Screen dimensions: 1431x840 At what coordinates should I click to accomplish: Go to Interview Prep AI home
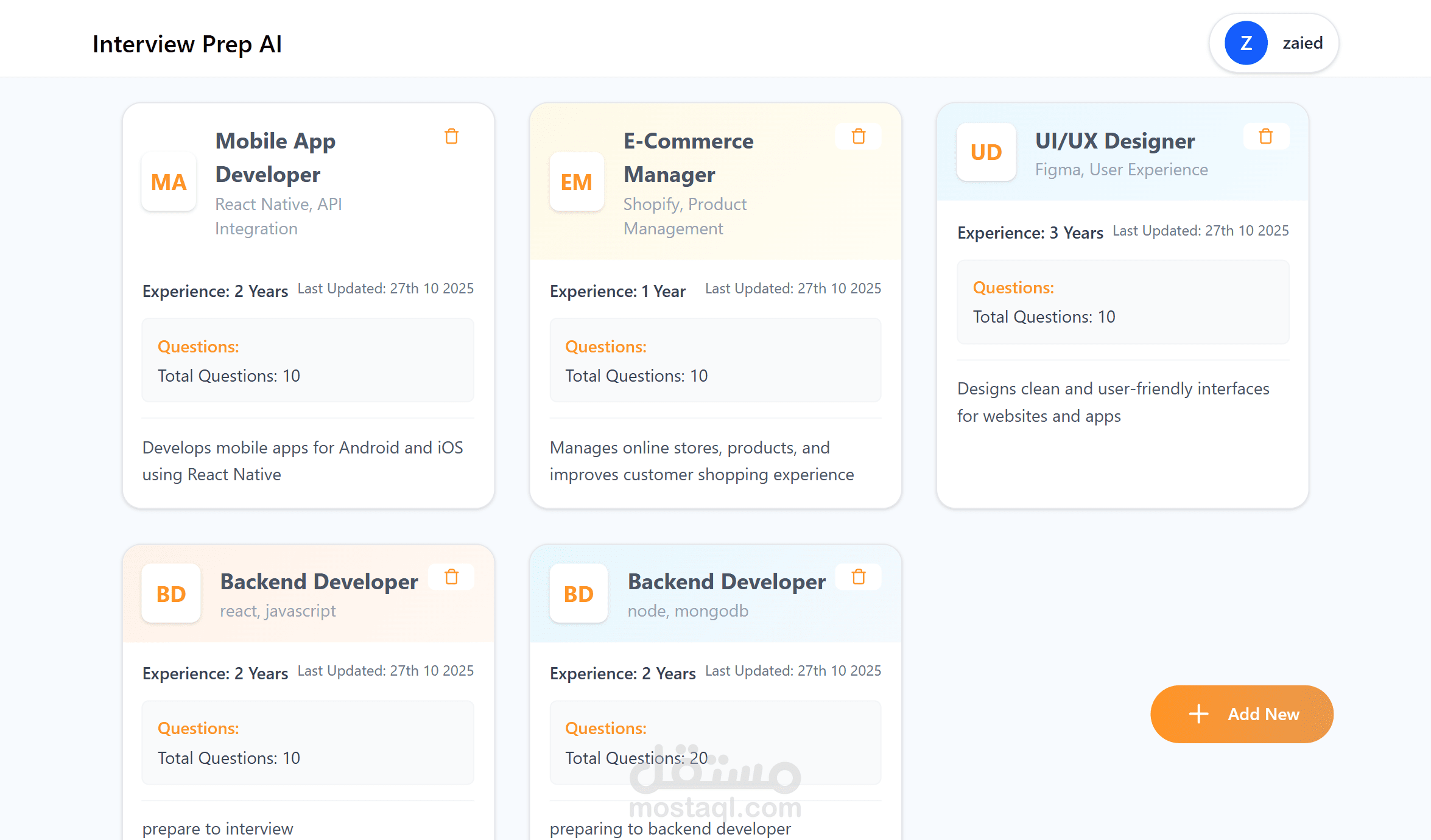pyautogui.click(x=187, y=44)
